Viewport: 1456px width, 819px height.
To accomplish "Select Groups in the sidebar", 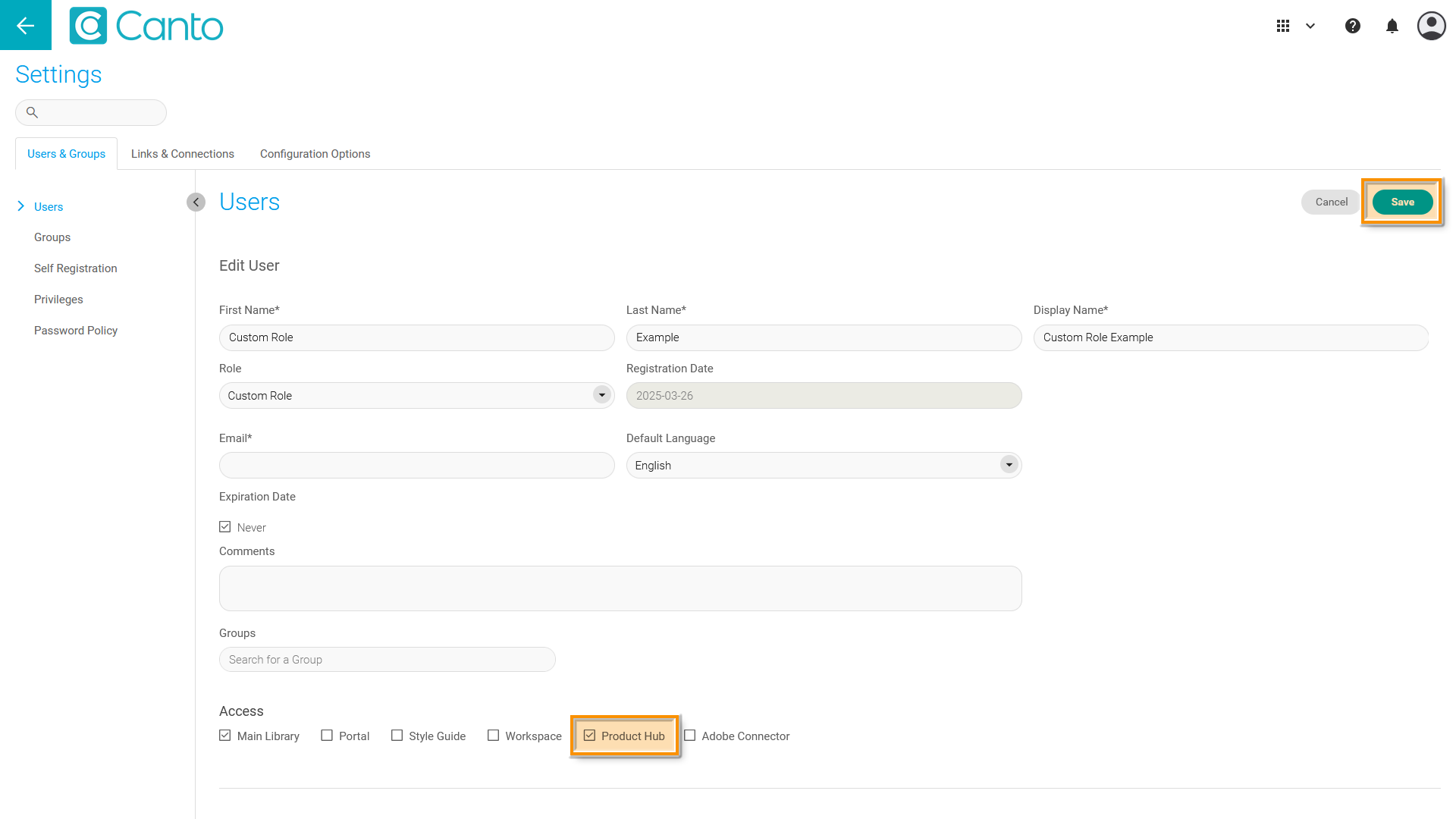I will pyautogui.click(x=52, y=237).
